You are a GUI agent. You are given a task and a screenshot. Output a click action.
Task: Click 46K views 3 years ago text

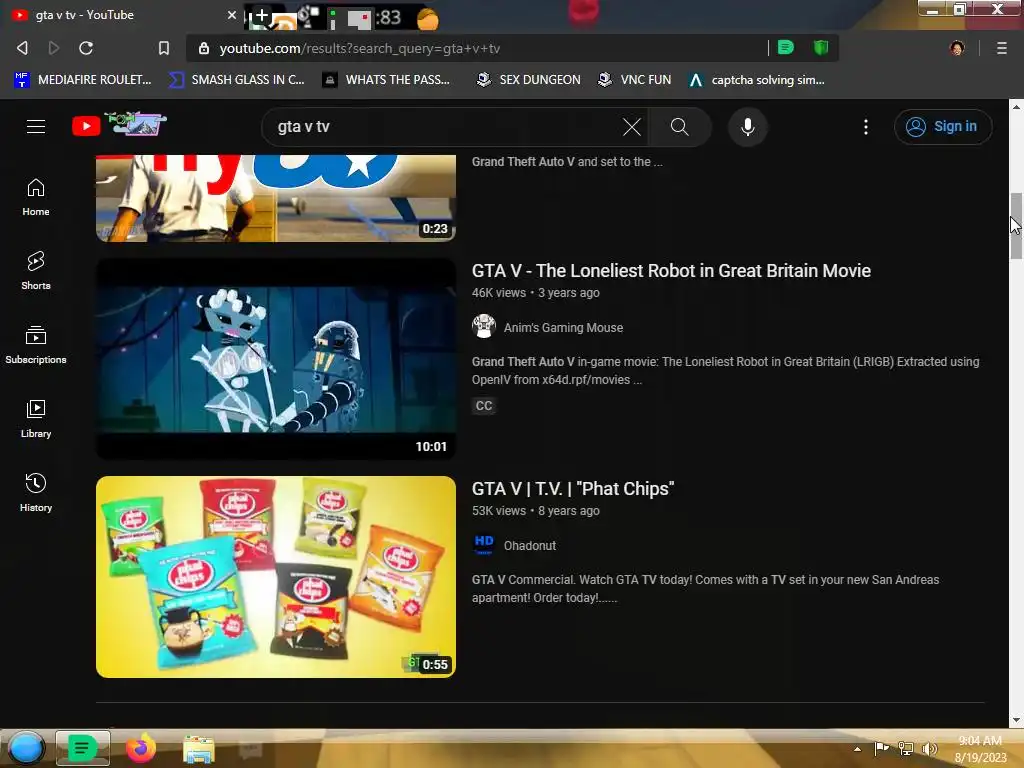(536, 293)
